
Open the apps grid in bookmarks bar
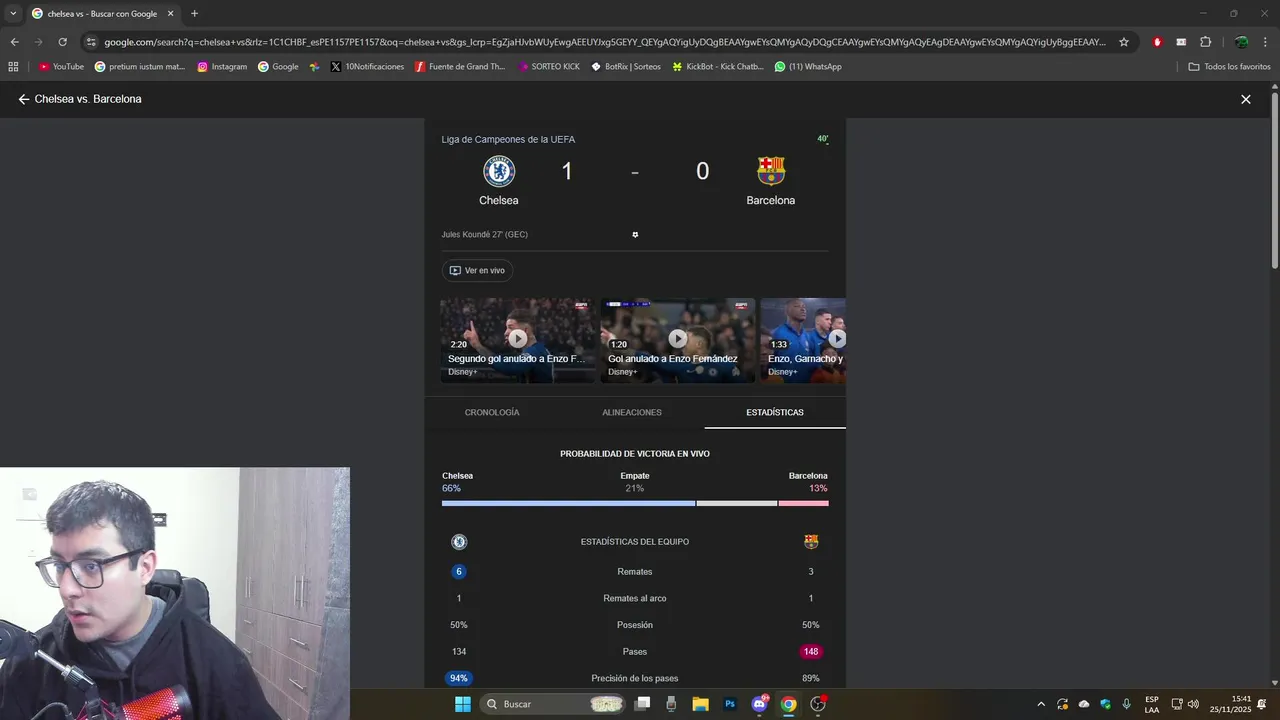pyautogui.click(x=13, y=67)
